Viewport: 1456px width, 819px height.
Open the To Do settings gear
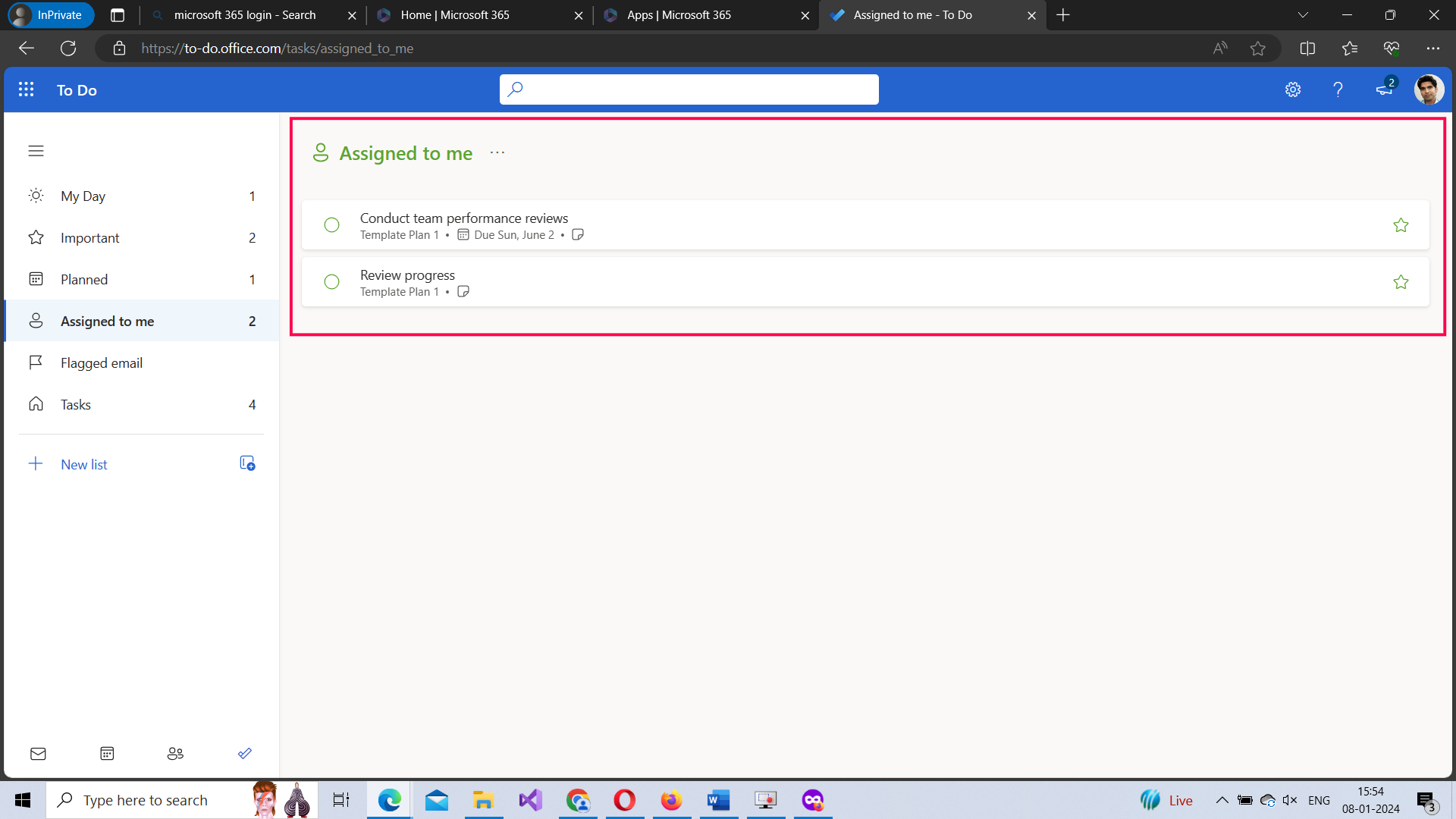click(1293, 89)
